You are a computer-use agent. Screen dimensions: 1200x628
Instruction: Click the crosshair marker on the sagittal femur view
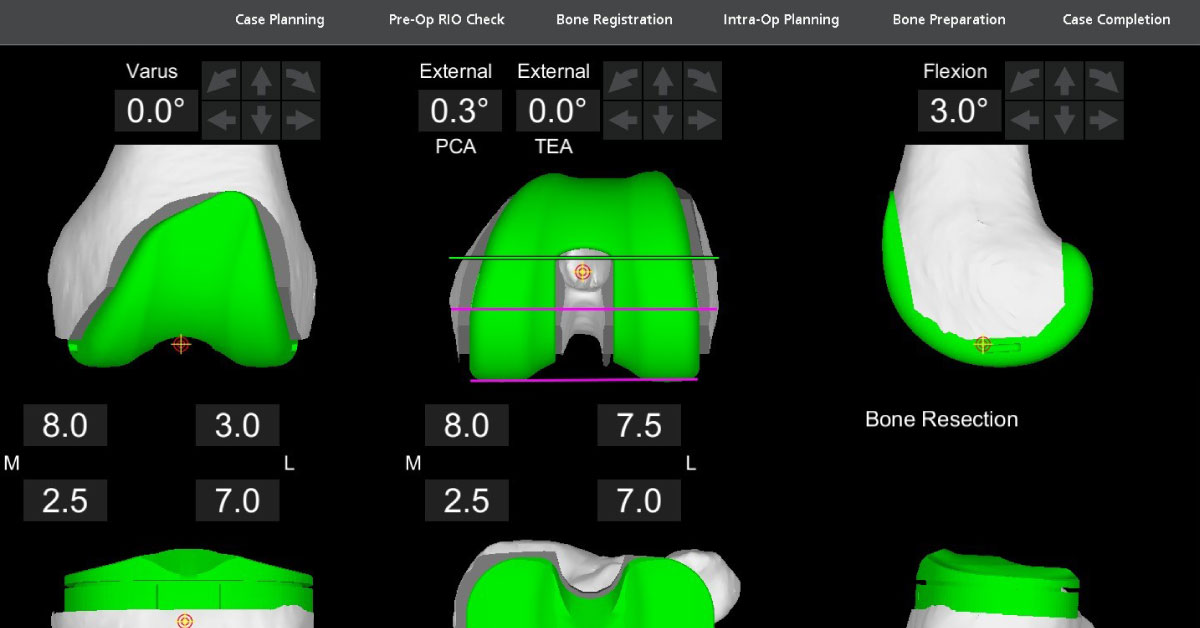pyautogui.click(x=983, y=344)
